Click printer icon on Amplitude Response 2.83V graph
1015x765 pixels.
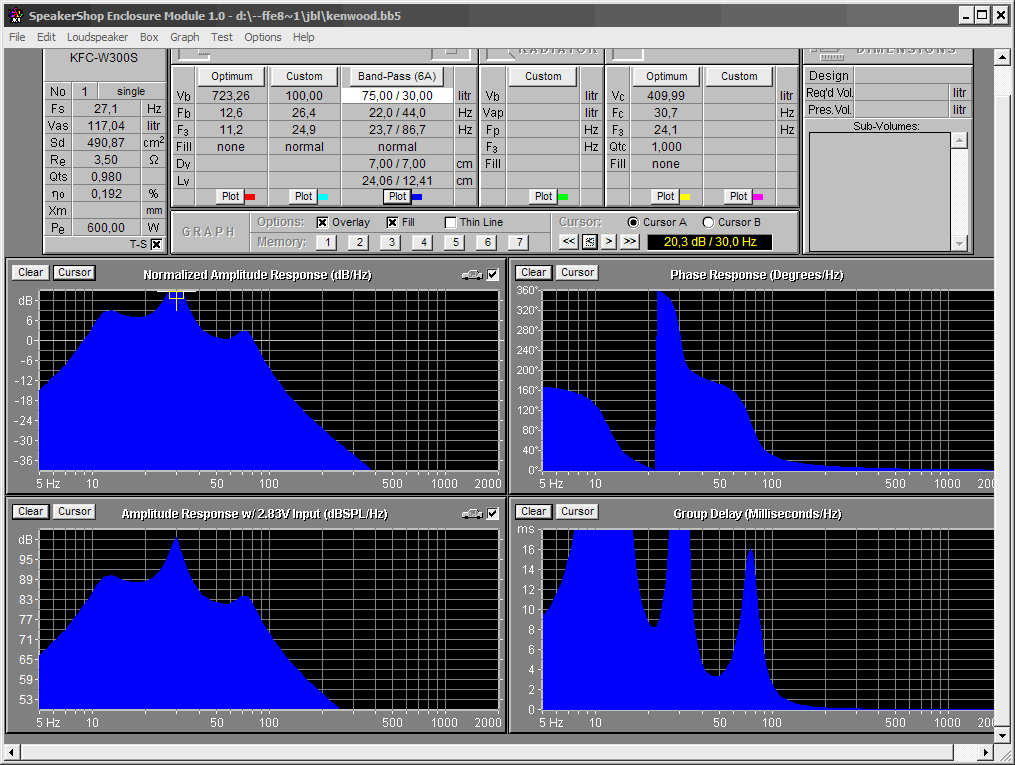pyautogui.click(x=471, y=514)
